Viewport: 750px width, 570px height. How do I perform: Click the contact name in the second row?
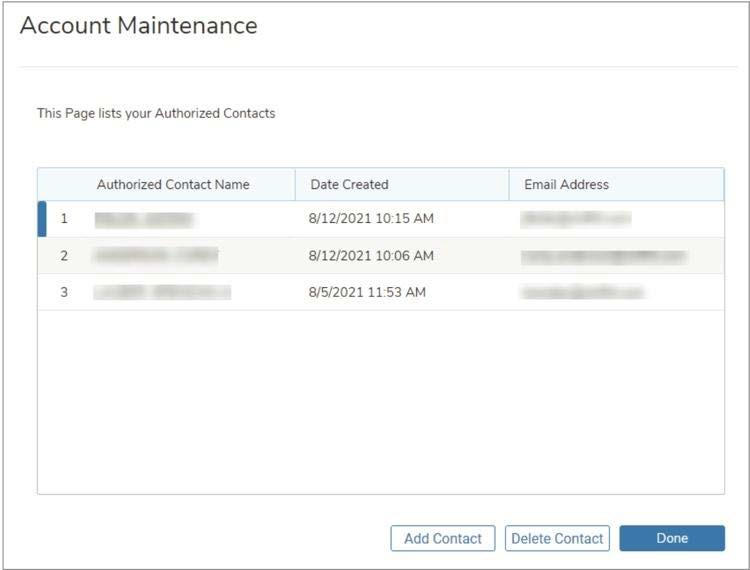pyautogui.click(x=155, y=255)
